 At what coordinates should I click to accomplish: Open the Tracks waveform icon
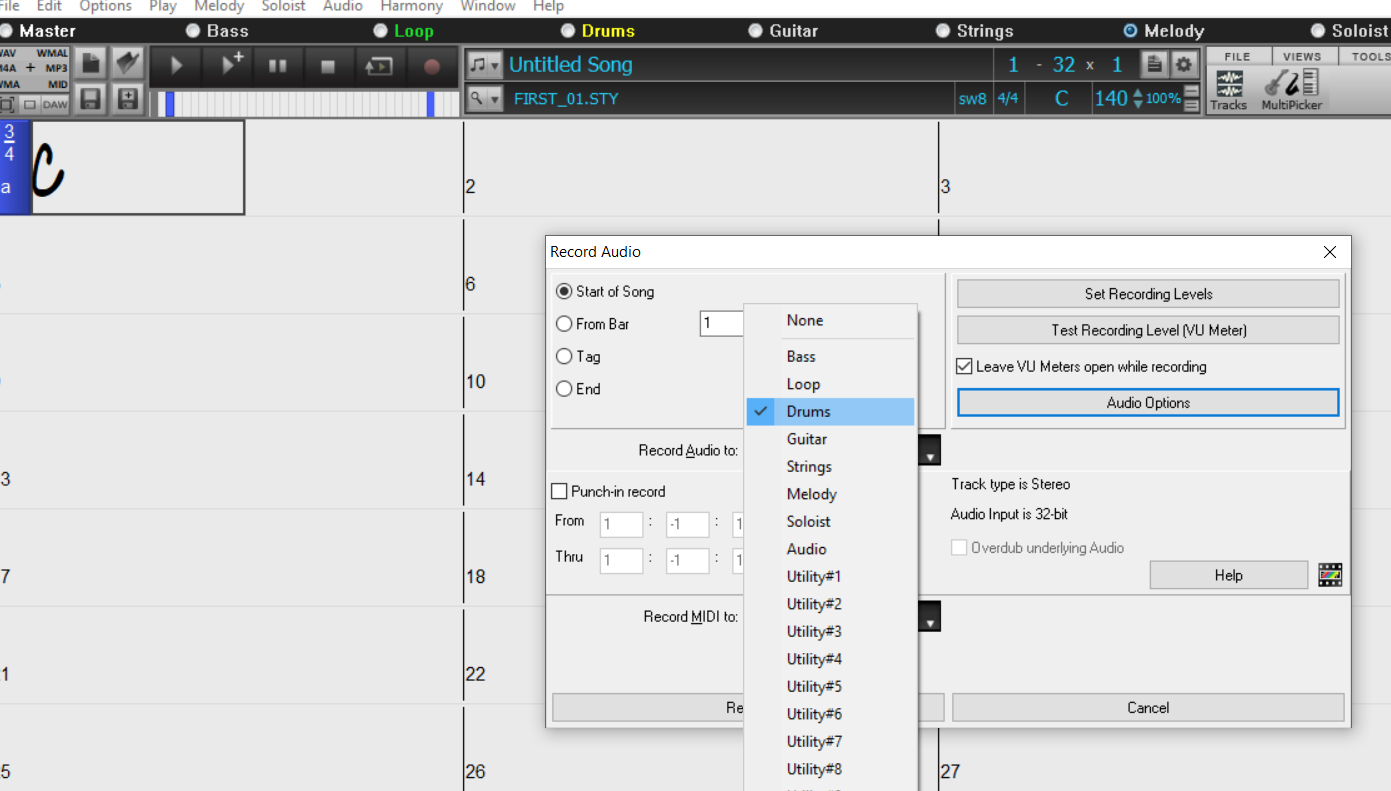(1229, 89)
